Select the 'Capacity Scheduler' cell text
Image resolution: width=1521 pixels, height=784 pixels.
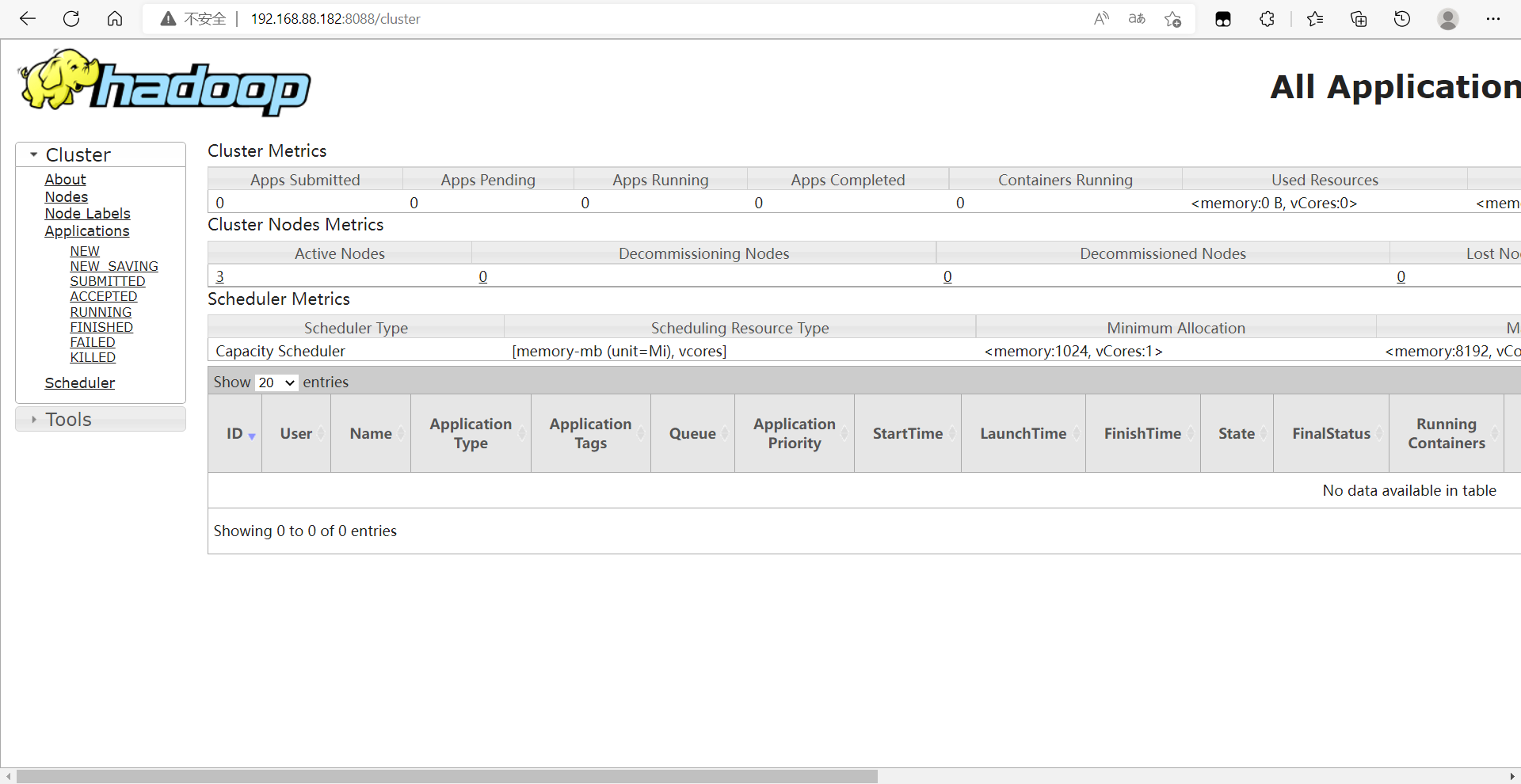coord(280,351)
